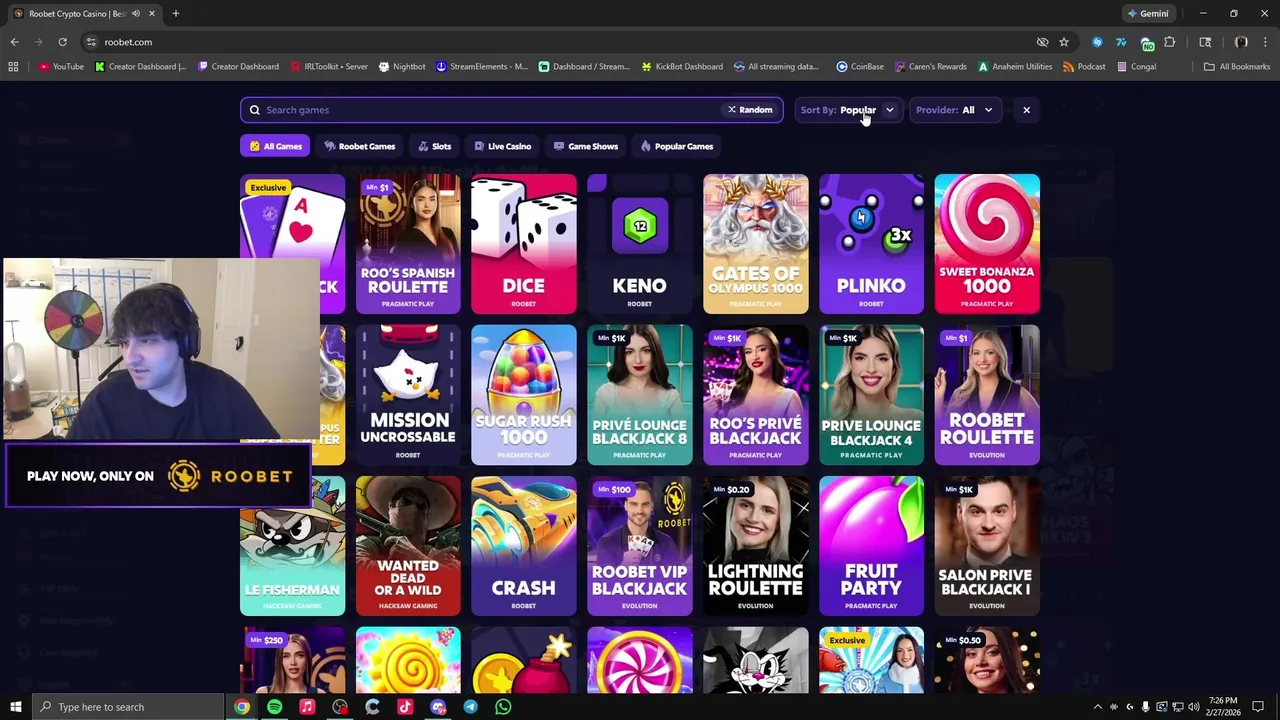Open the Chrome profile avatar

[1241, 42]
